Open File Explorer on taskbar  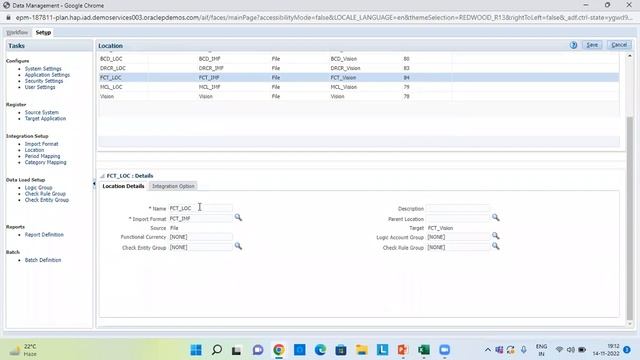(362, 350)
